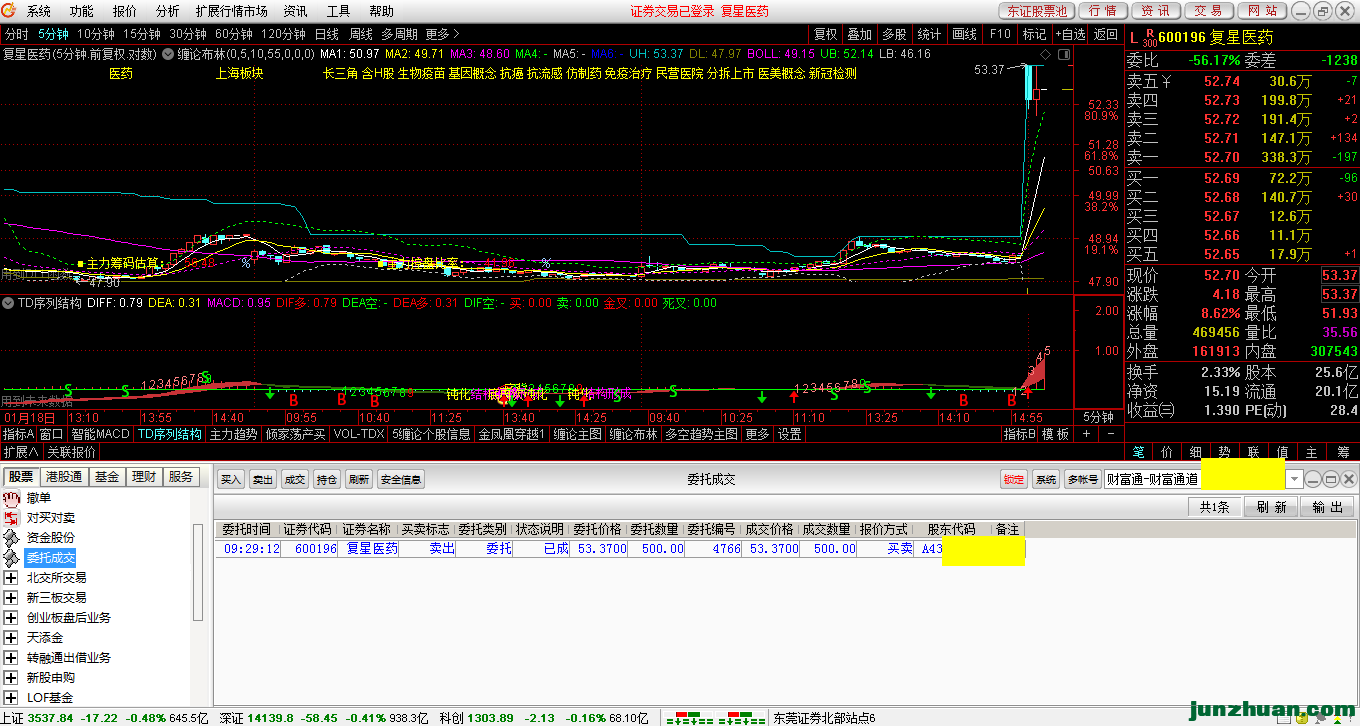The image size is (1360, 726).
Task: Click the 关联报价 tab
Action: [72, 452]
